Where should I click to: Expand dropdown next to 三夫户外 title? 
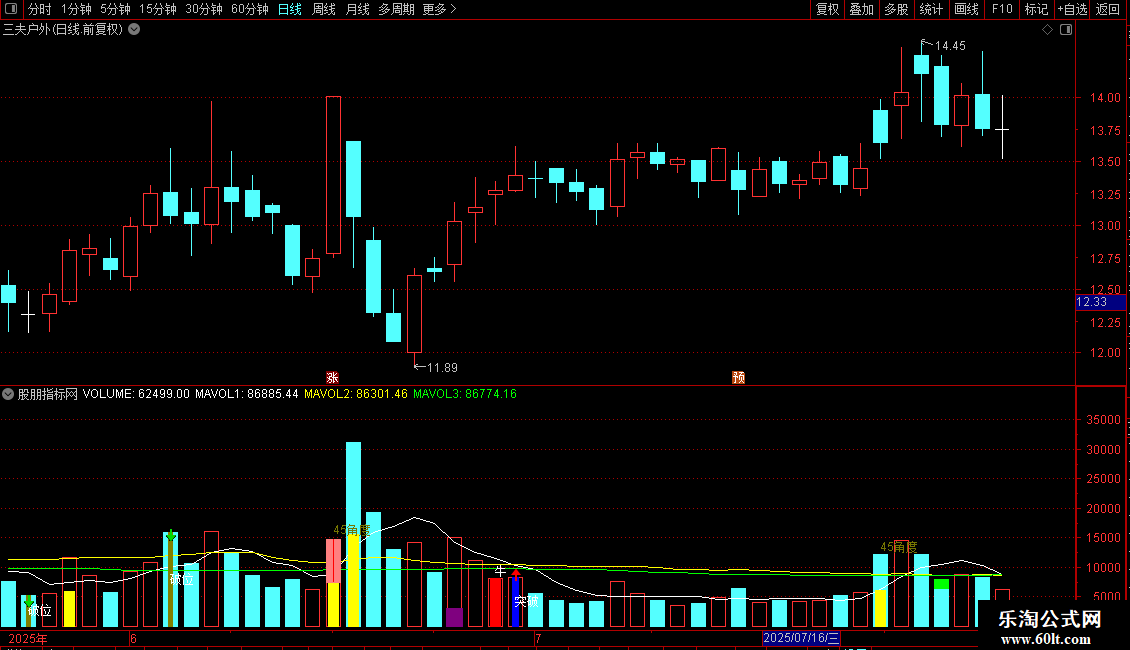134,30
